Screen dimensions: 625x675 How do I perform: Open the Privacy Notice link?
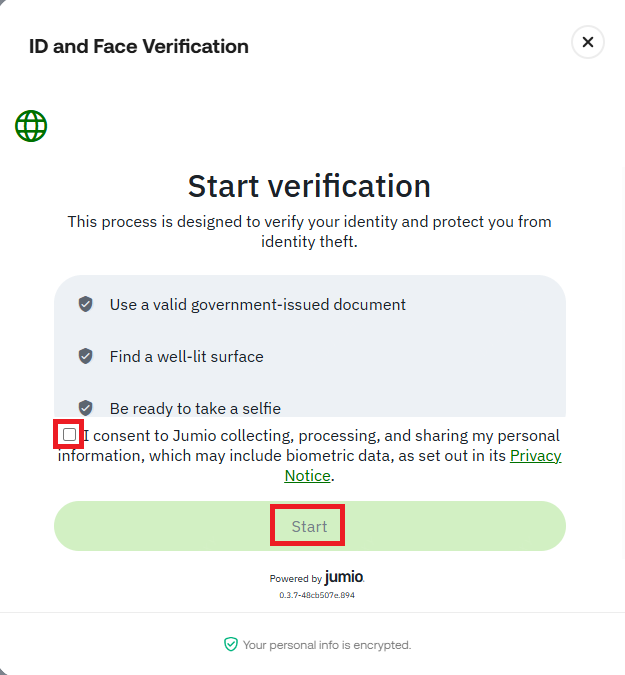click(x=536, y=456)
